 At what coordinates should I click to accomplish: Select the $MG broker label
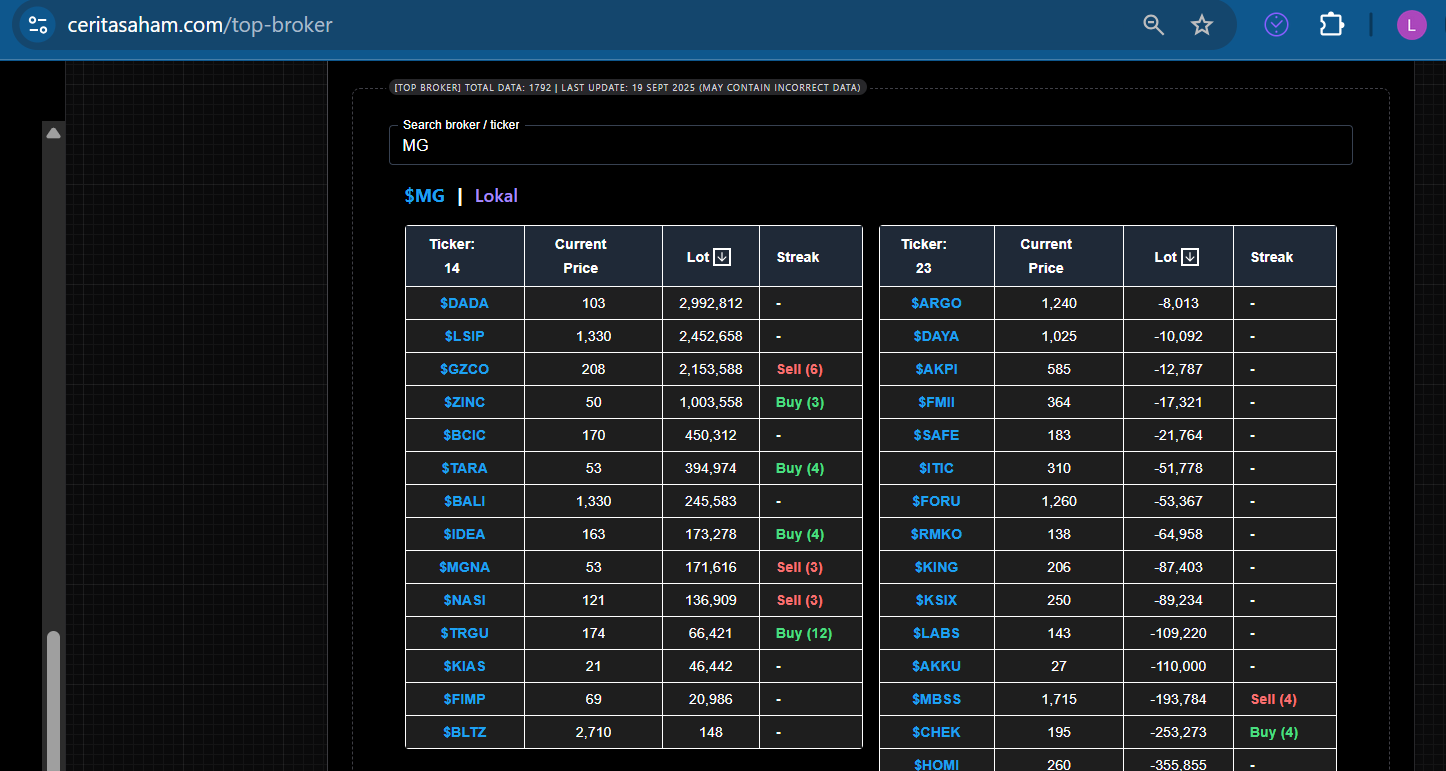[x=424, y=196]
